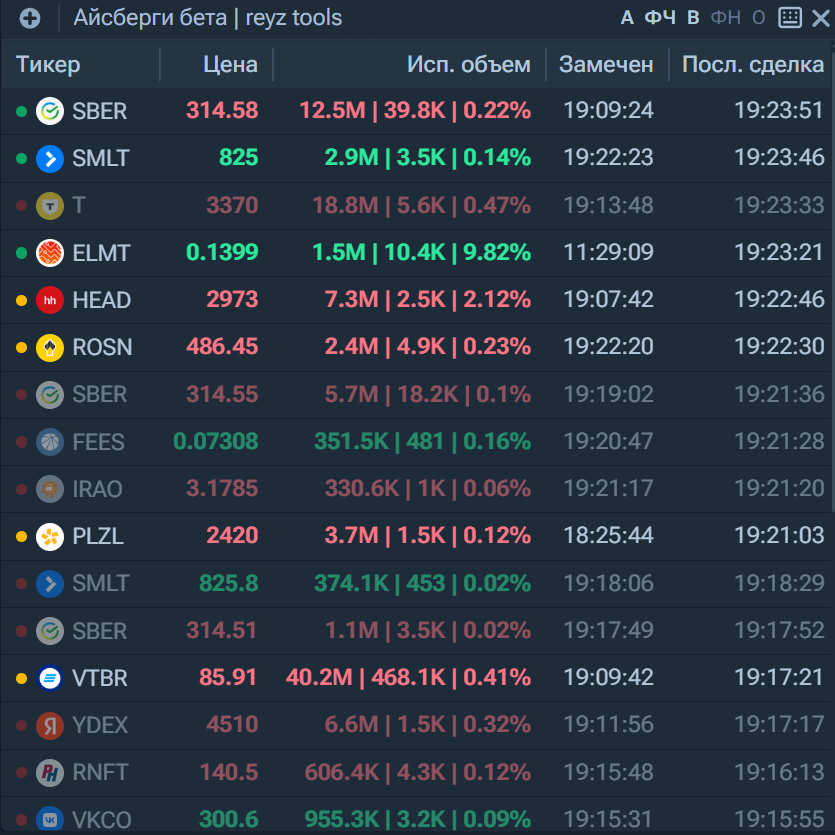The width and height of the screenshot is (835, 835).
Task: Toggle the ФН filter
Action: (725, 18)
